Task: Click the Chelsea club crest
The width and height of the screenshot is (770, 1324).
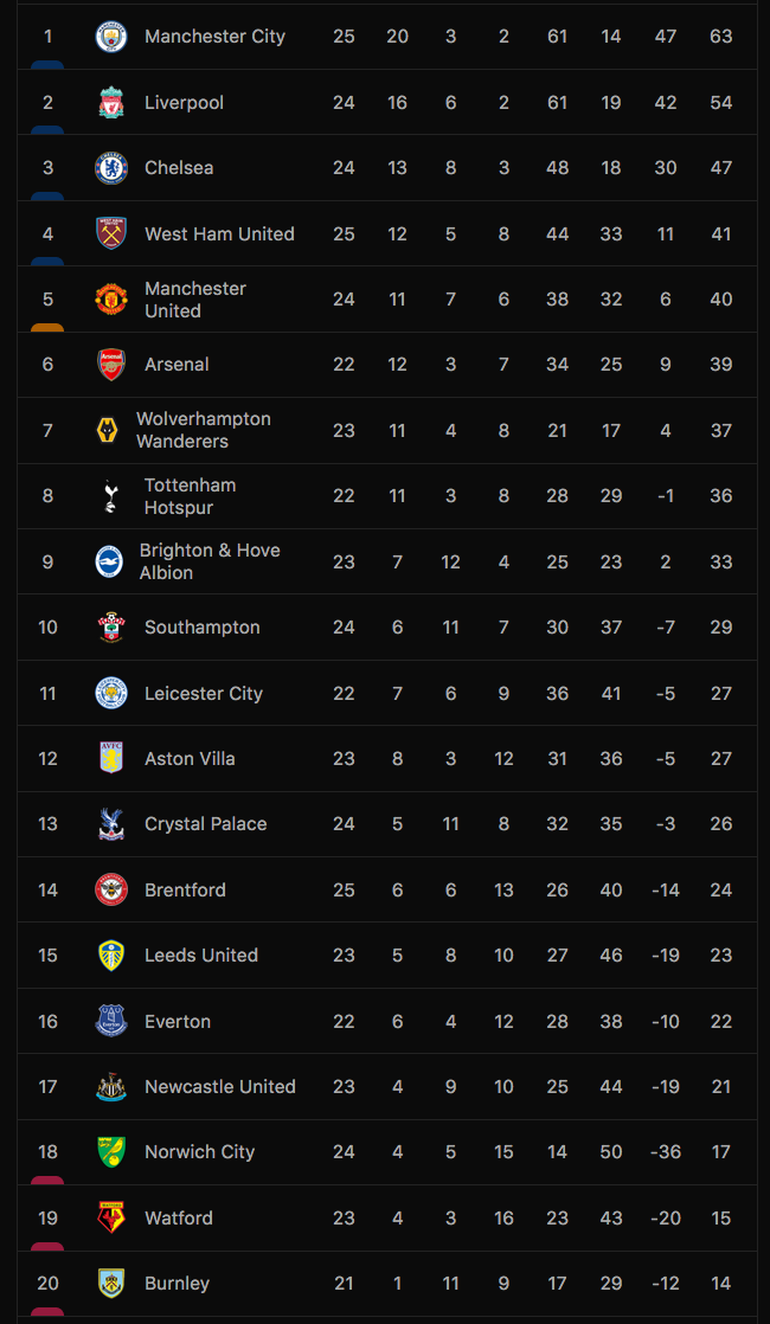Action: click(x=111, y=168)
